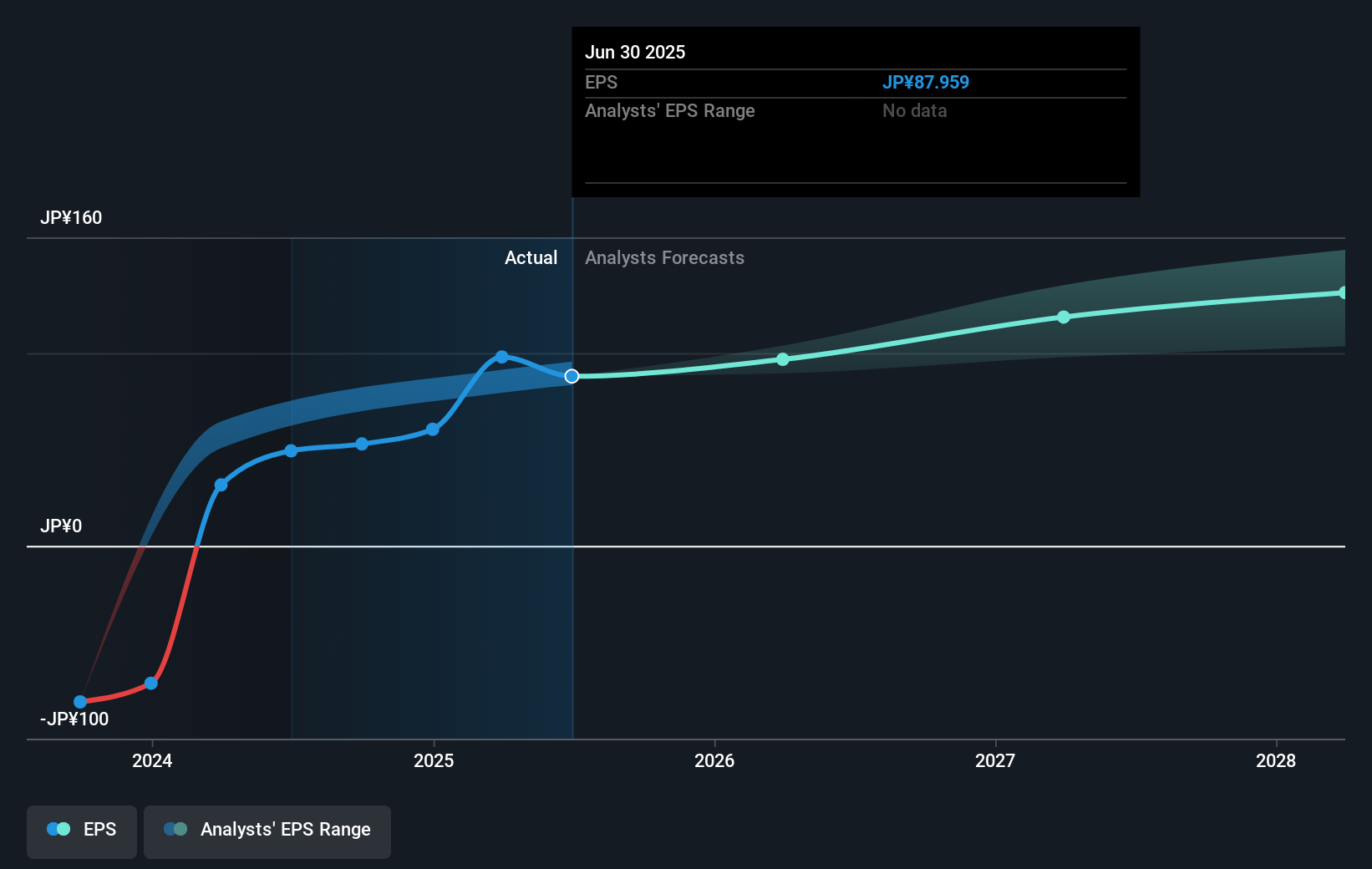Click the '2027' x-axis label
This screenshot has height=869, width=1372.
tap(995, 760)
